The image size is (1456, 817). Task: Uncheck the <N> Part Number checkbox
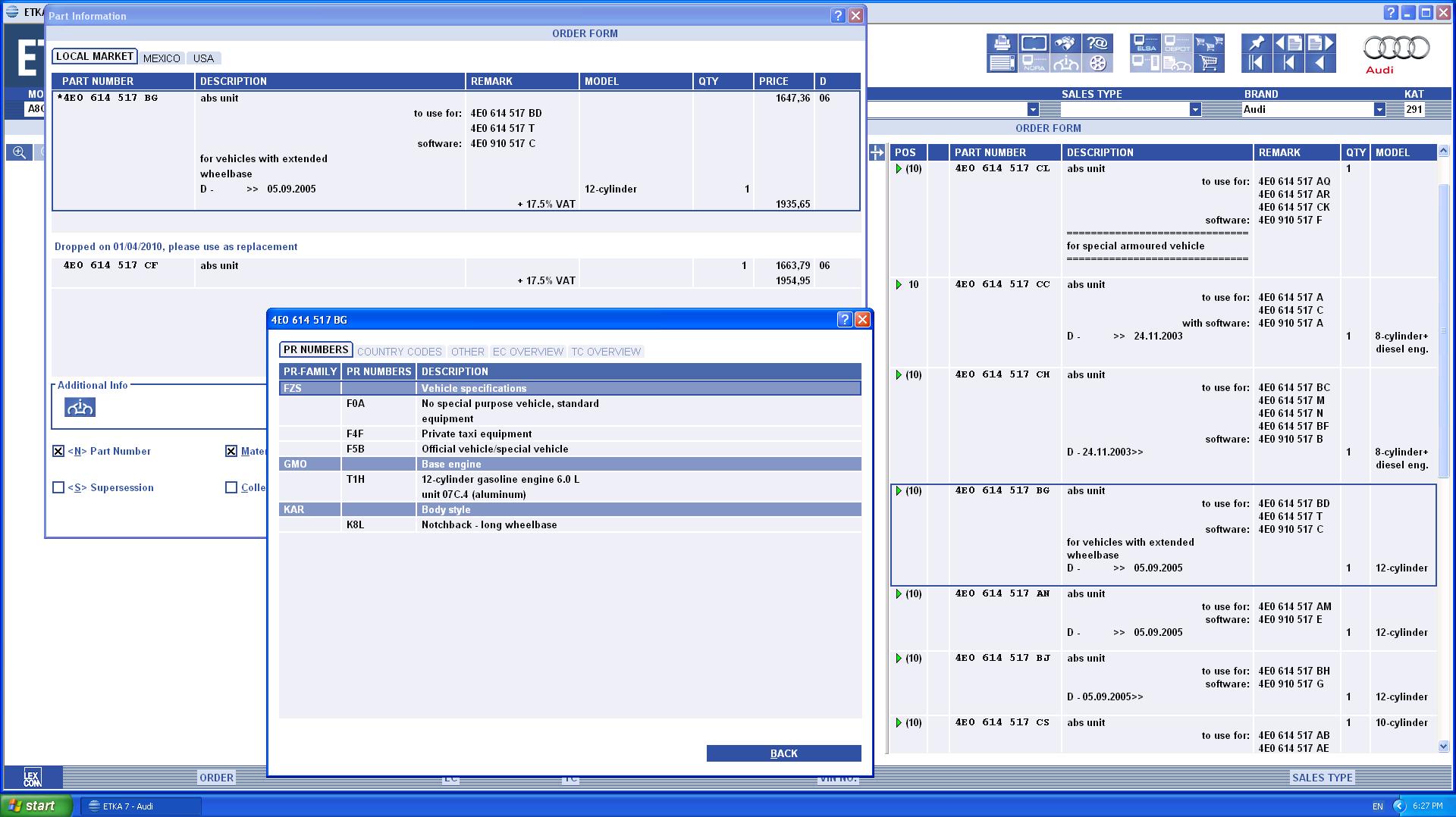click(58, 451)
